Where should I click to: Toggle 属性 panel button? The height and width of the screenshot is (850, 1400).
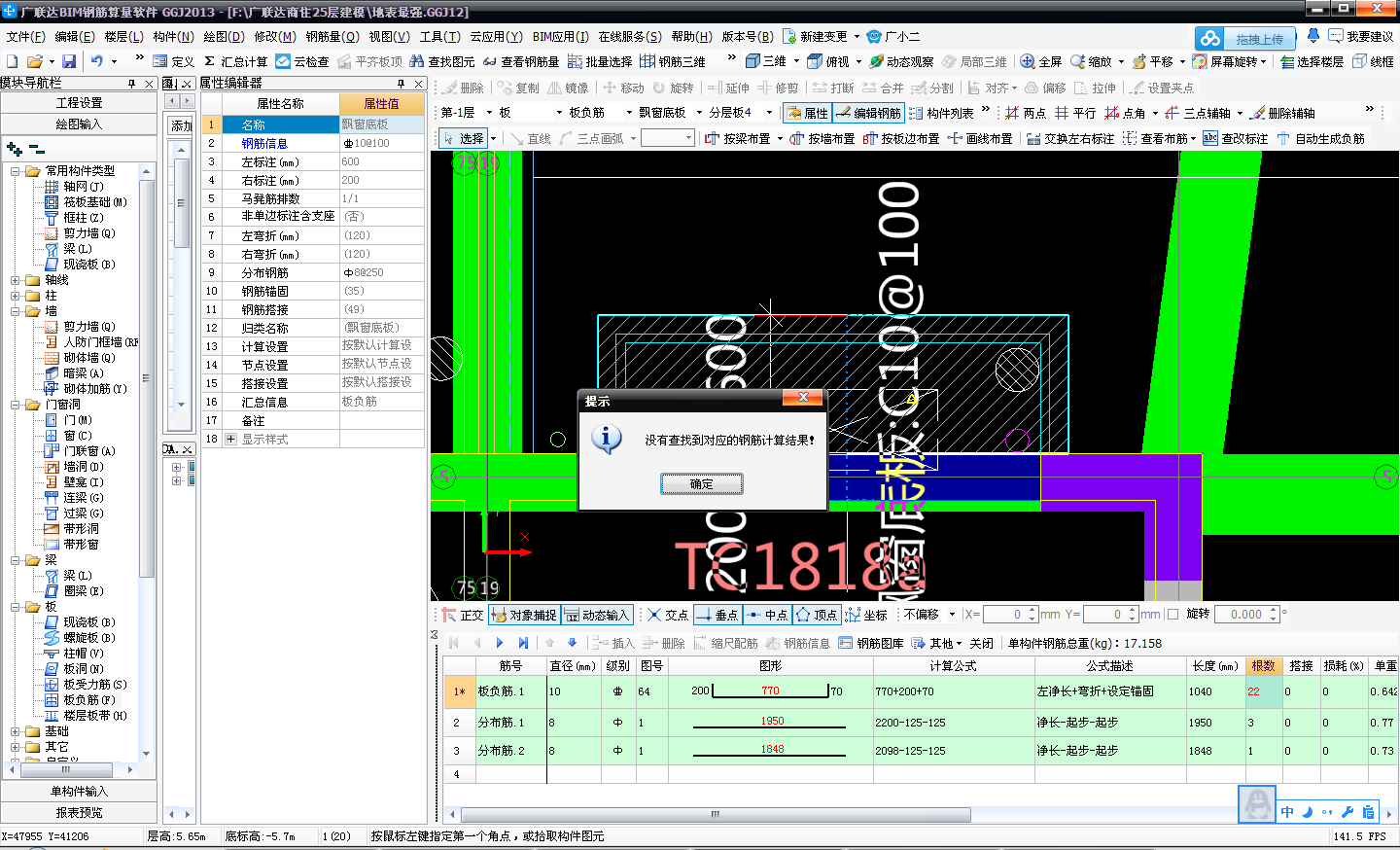tap(807, 113)
